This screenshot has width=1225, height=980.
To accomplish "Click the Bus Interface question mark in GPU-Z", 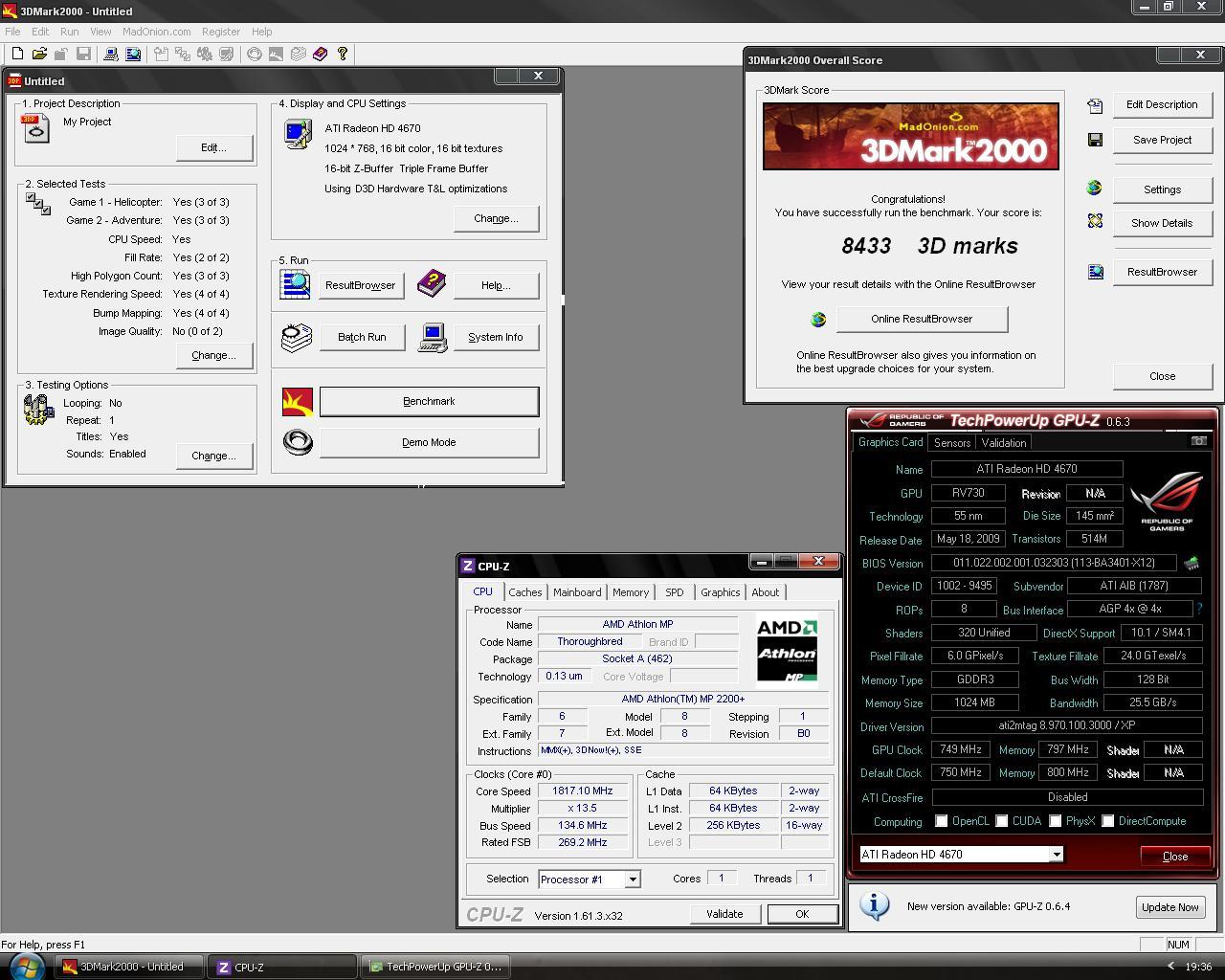I will [x=1199, y=609].
